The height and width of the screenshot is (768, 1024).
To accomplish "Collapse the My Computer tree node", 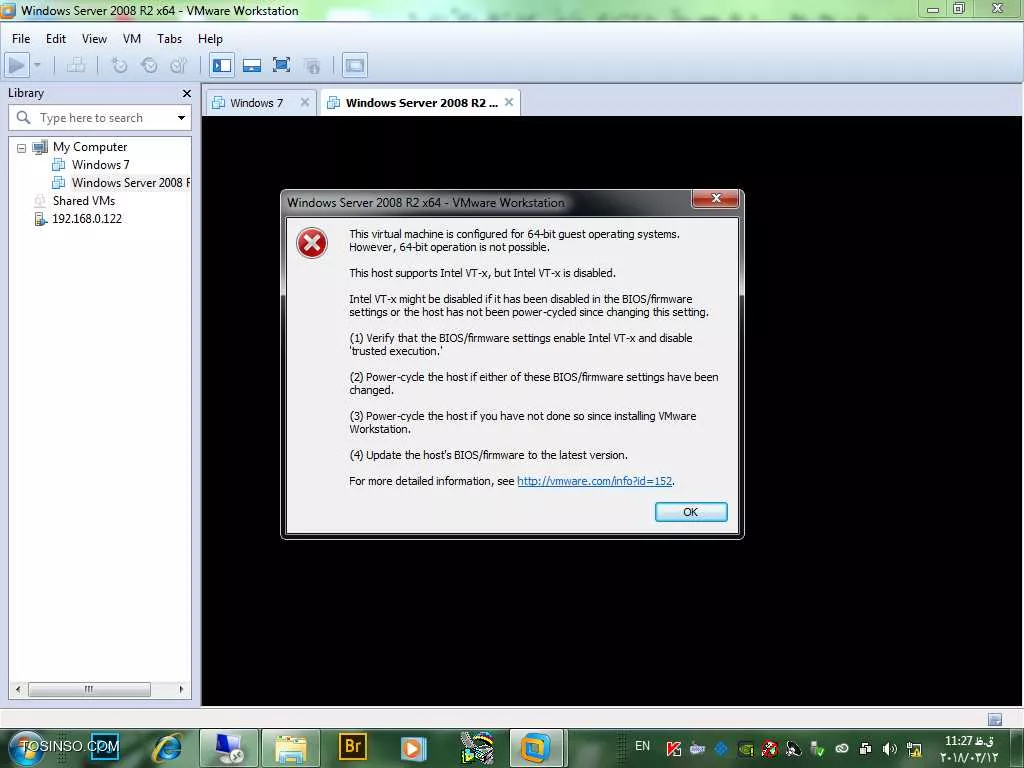I will tap(22, 148).
